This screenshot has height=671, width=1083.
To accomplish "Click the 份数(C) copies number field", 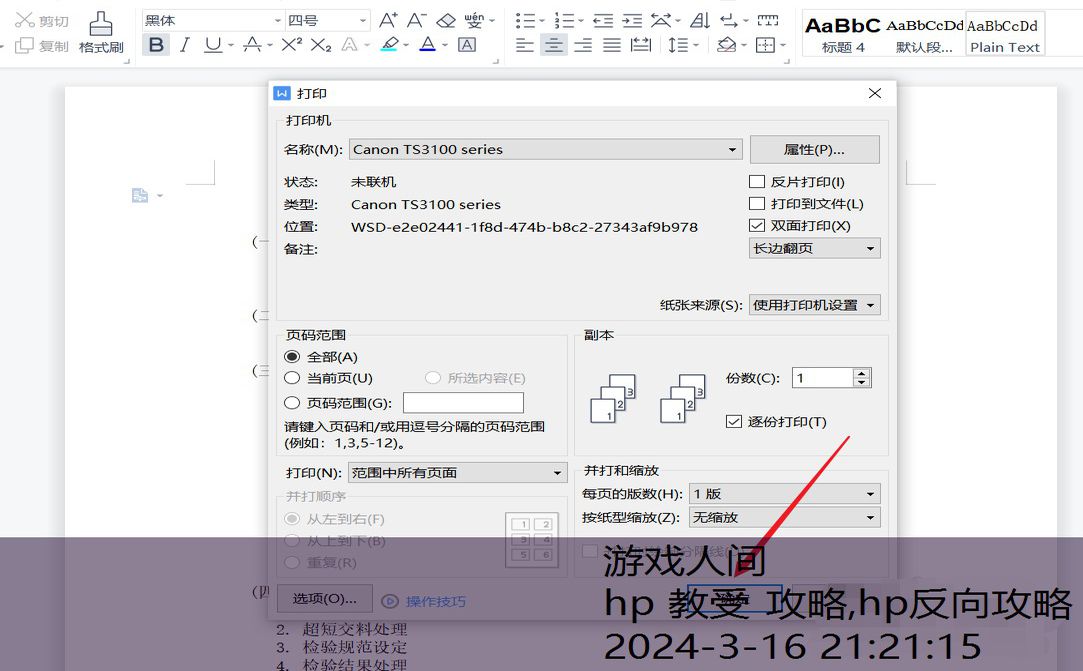I will (822, 378).
